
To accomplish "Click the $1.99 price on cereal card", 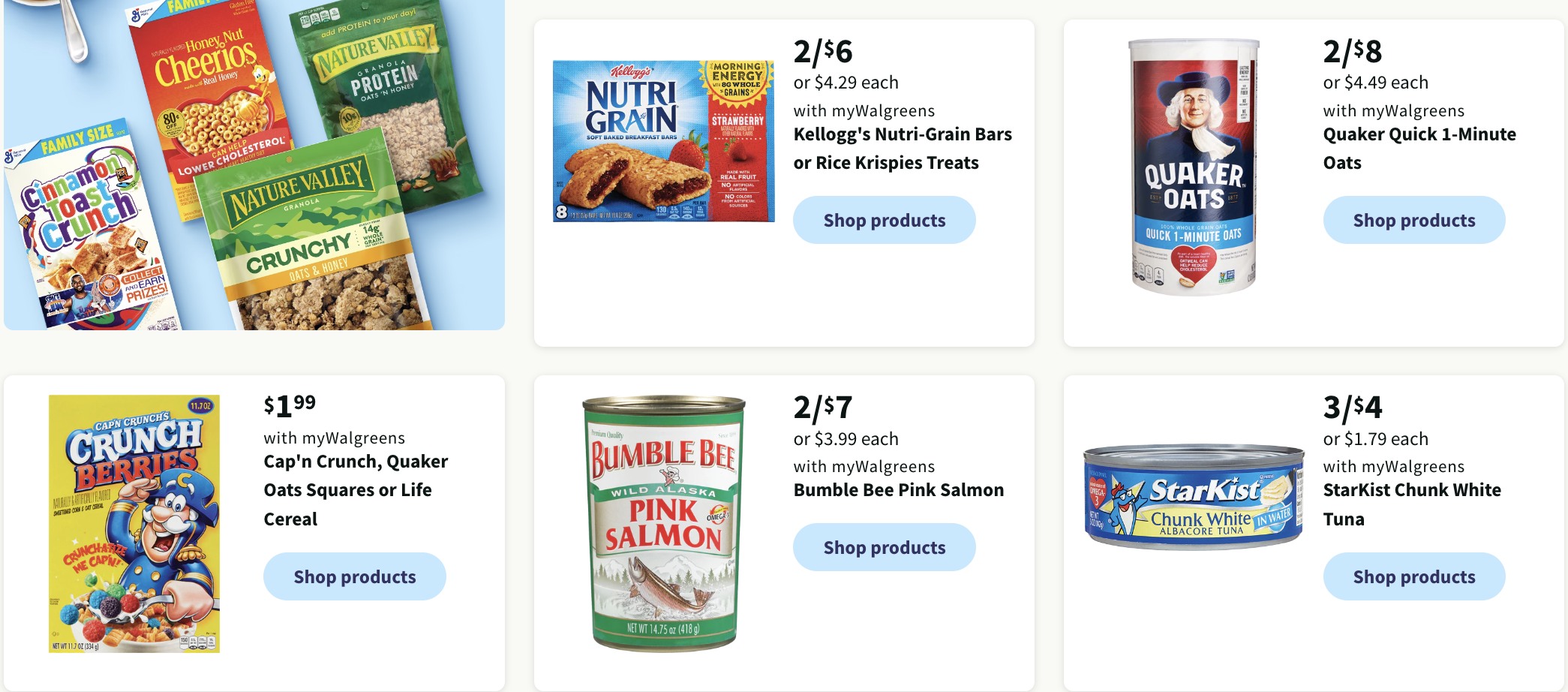I will click(x=290, y=407).
